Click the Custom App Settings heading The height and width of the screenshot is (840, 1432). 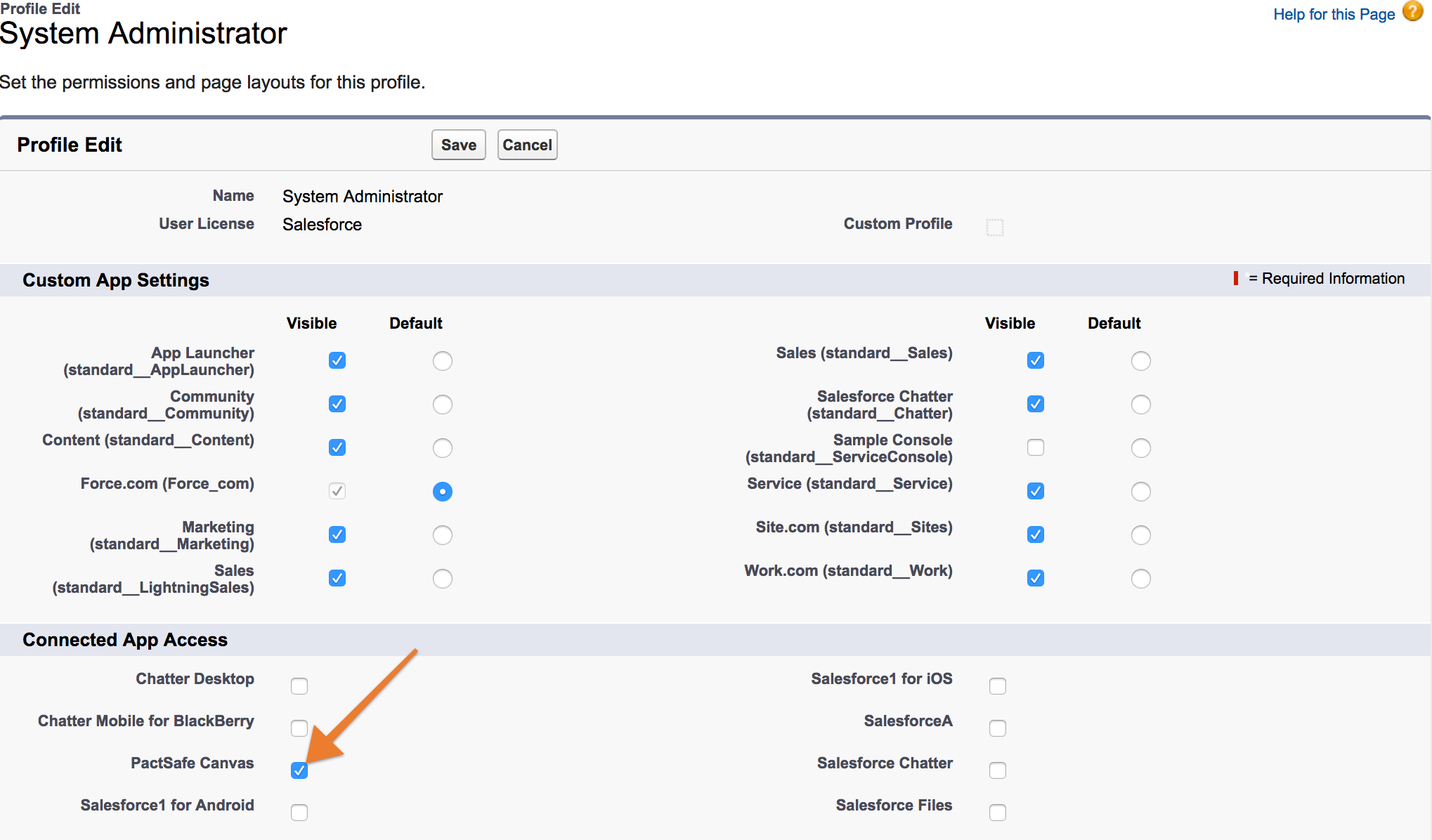click(x=116, y=280)
